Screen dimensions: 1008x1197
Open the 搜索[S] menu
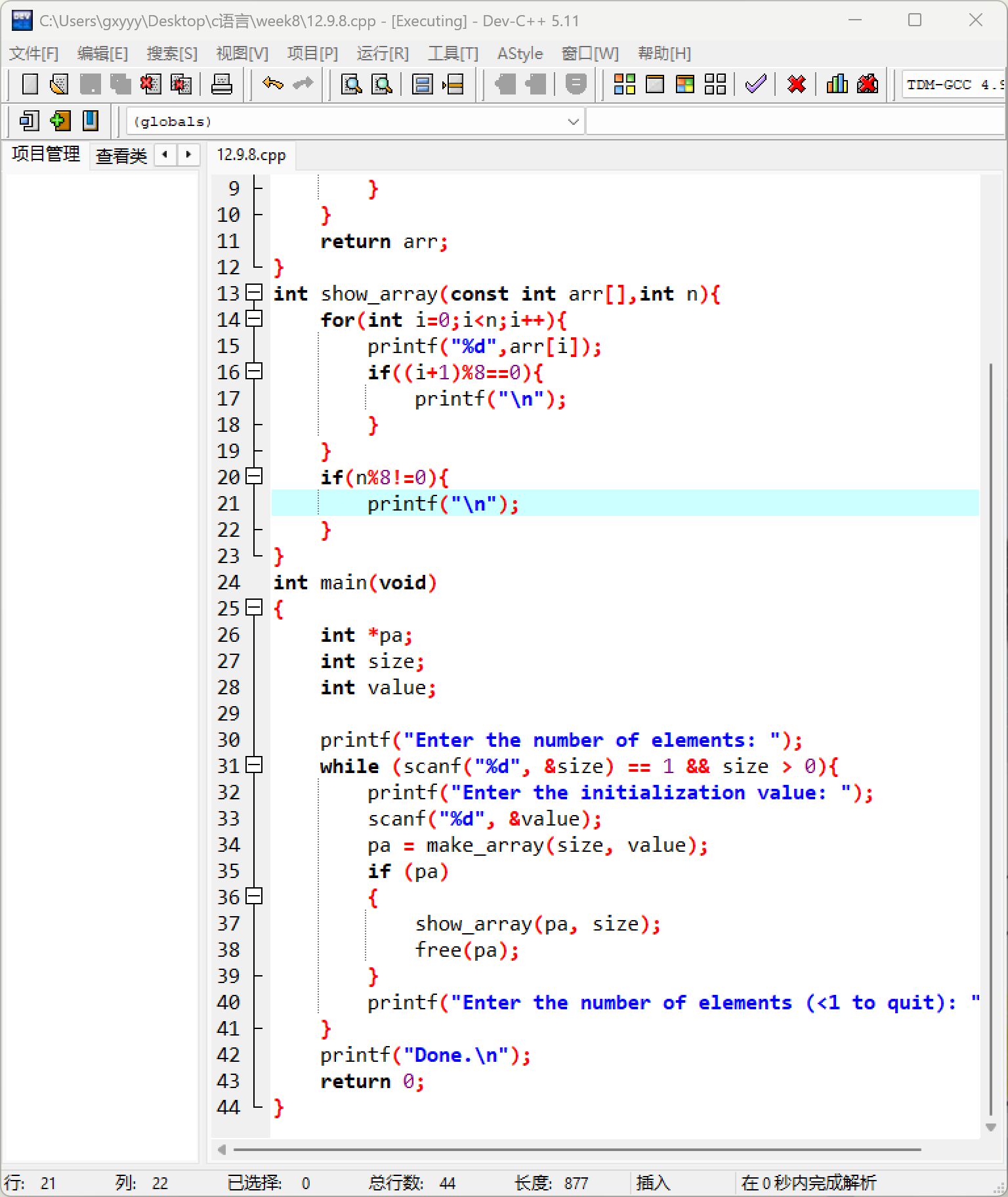click(x=172, y=53)
